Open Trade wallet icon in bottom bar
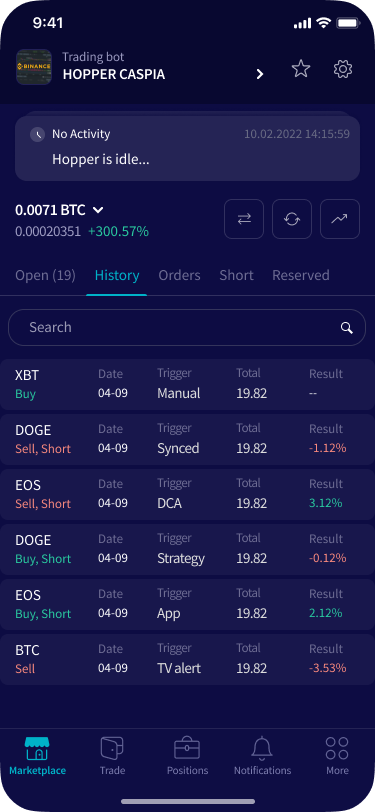Image resolution: width=375 pixels, height=812 pixels. [112, 749]
